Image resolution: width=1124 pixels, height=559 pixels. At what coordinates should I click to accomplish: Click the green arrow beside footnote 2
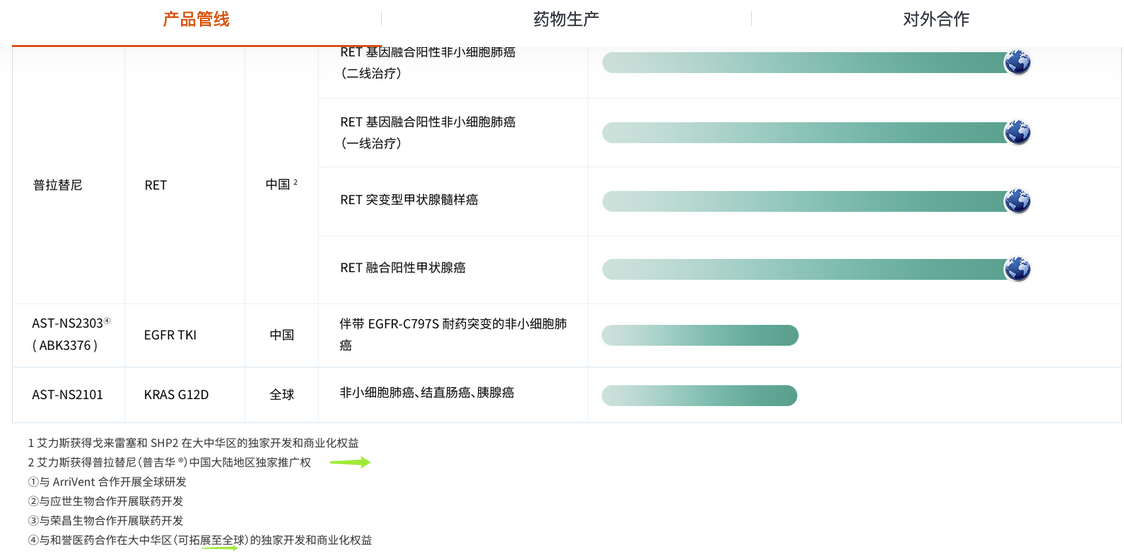[350, 462]
